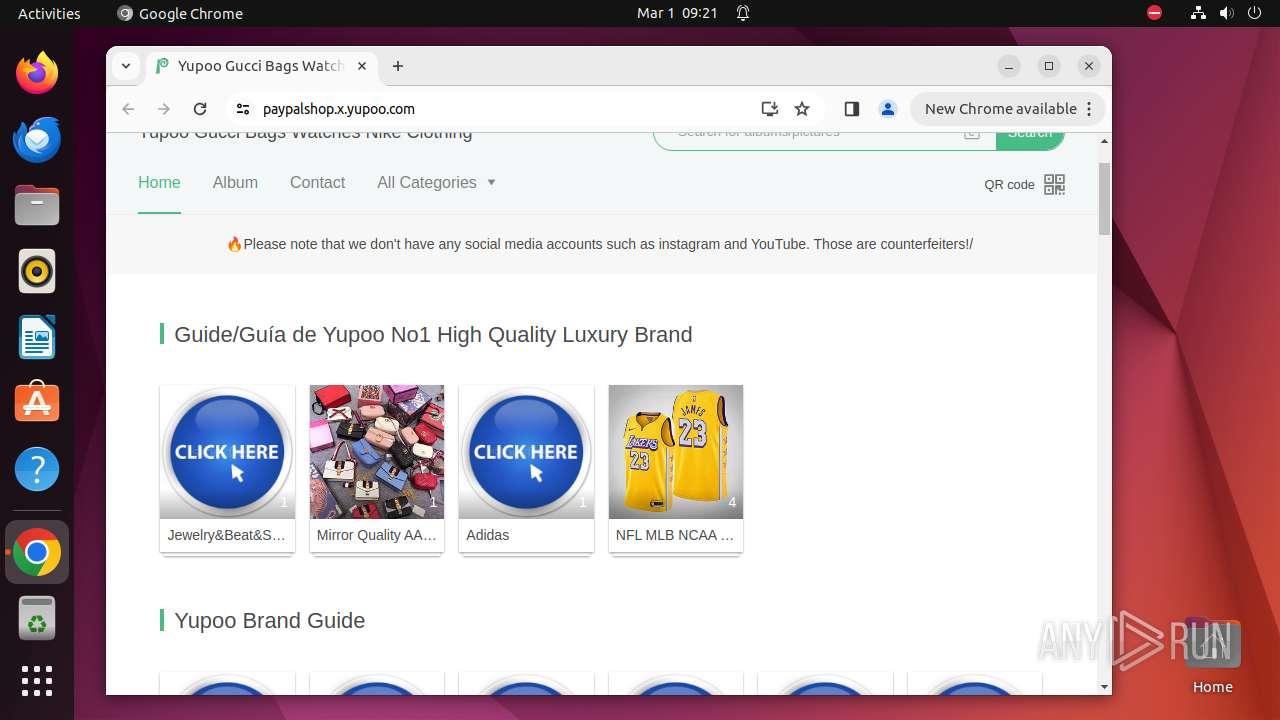Open the notifications bell in top bar

point(743,13)
